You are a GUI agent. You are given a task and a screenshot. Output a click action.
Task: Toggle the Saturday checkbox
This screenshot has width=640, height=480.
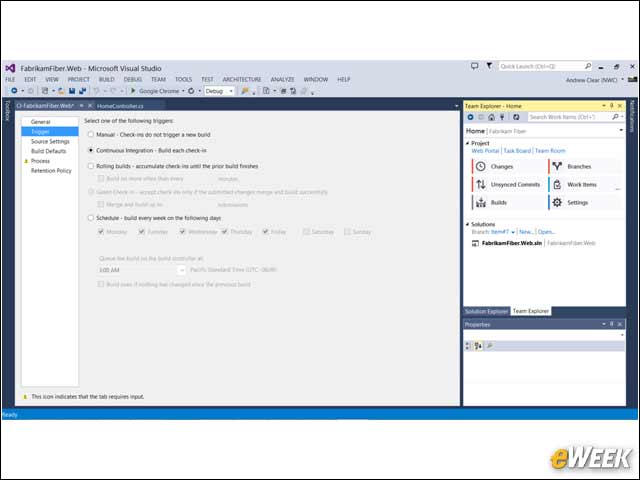306,231
